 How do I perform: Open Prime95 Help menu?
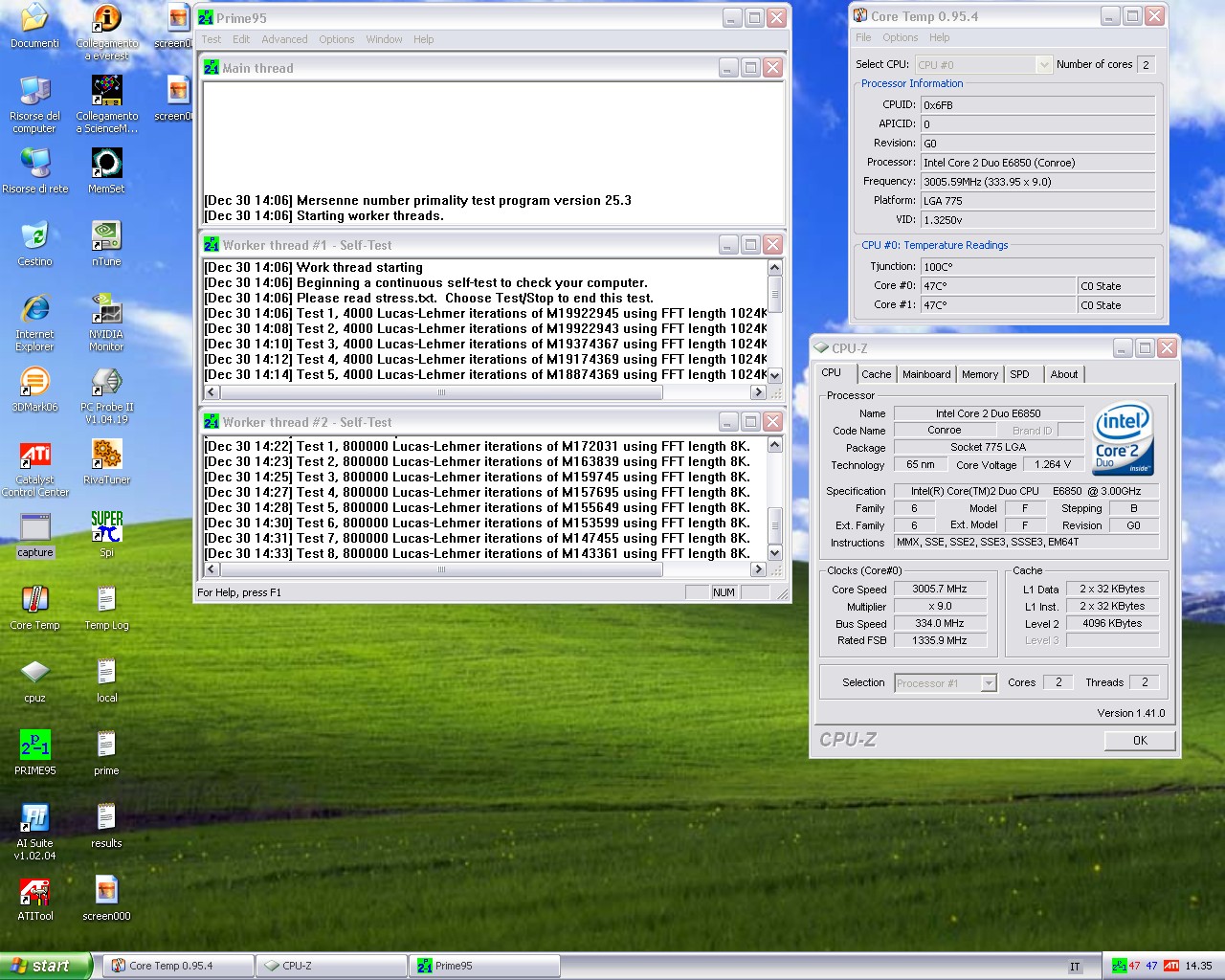pos(424,39)
